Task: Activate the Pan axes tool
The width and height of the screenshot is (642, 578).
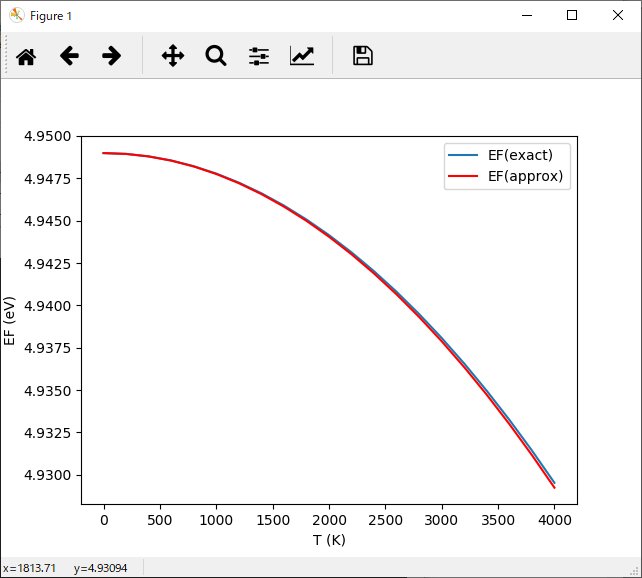Action: coord(173,56)
